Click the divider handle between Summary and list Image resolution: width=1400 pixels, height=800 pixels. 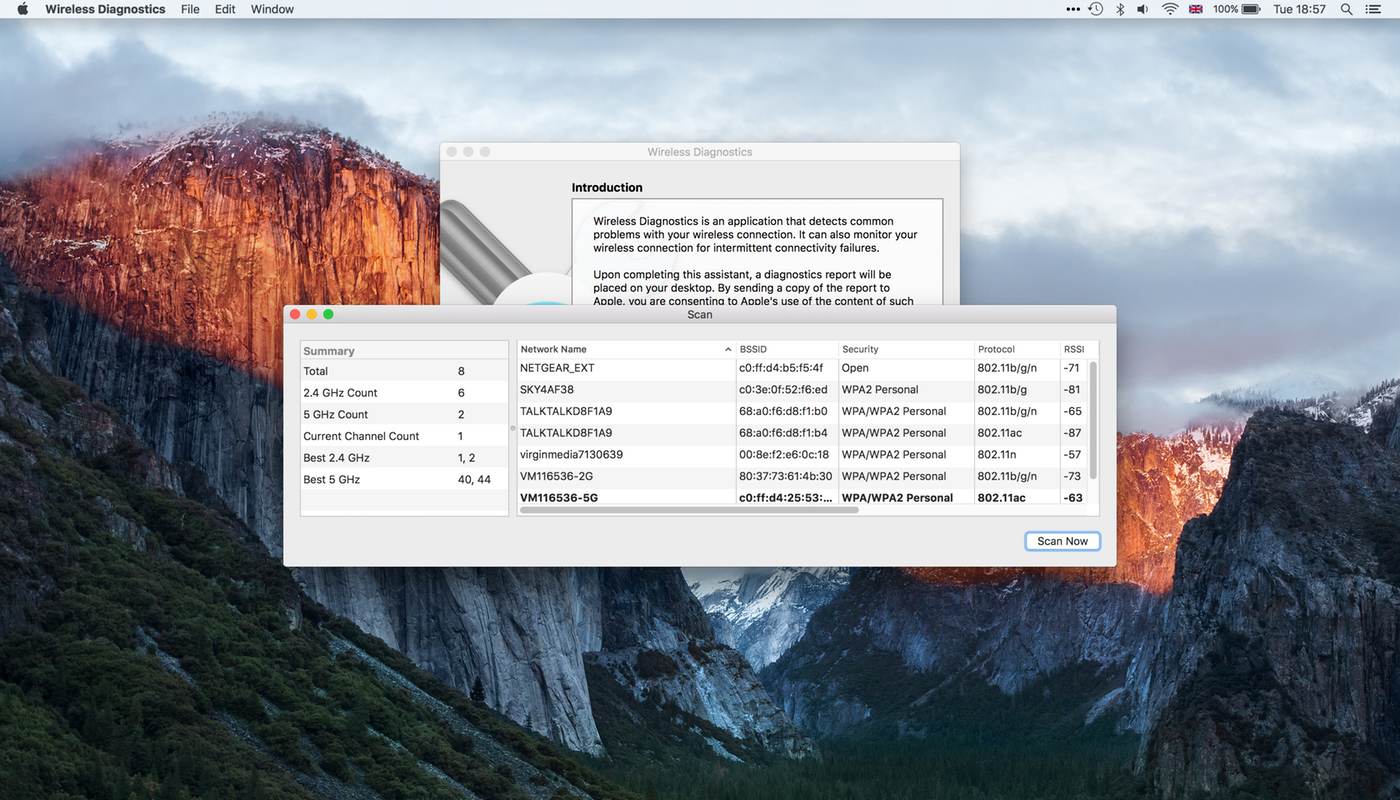512,428
